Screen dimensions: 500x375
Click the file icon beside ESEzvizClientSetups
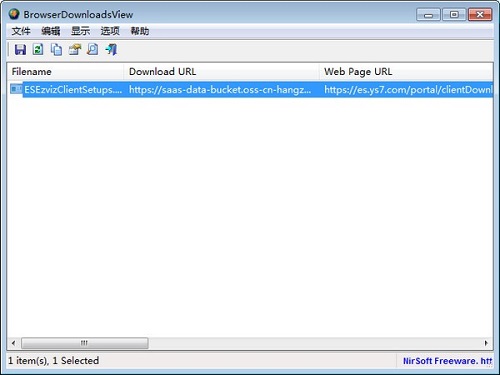pos(16,89)
